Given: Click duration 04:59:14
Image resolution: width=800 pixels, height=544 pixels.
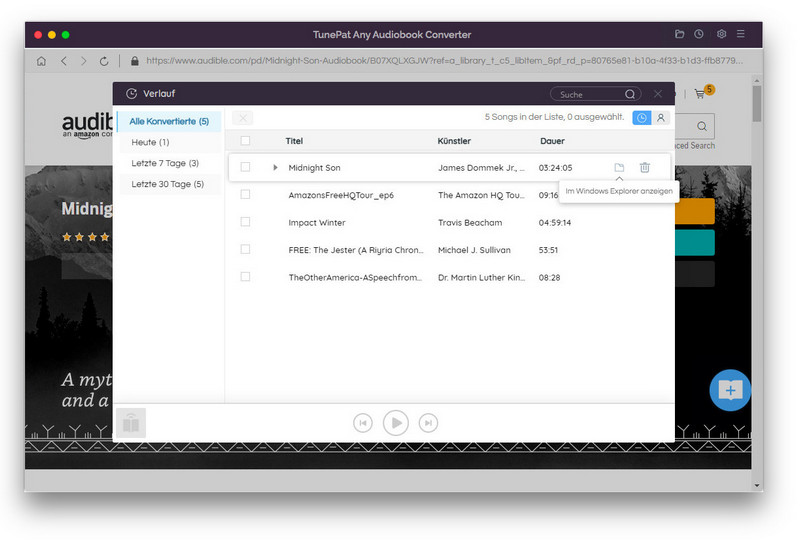Looking at the screenshot, I should pyautogui.click(x=555, y=223).
